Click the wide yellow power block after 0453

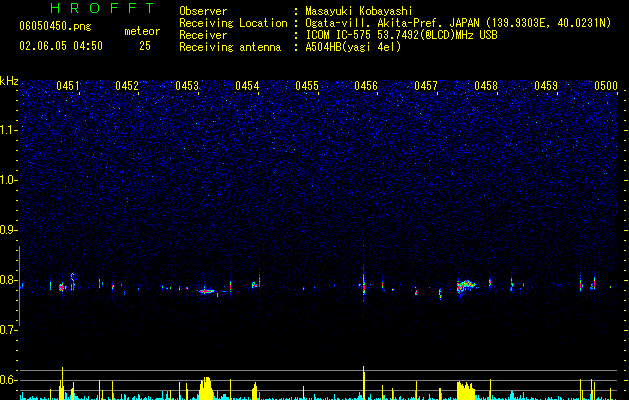pyautogui.click(x=205, y=388)
